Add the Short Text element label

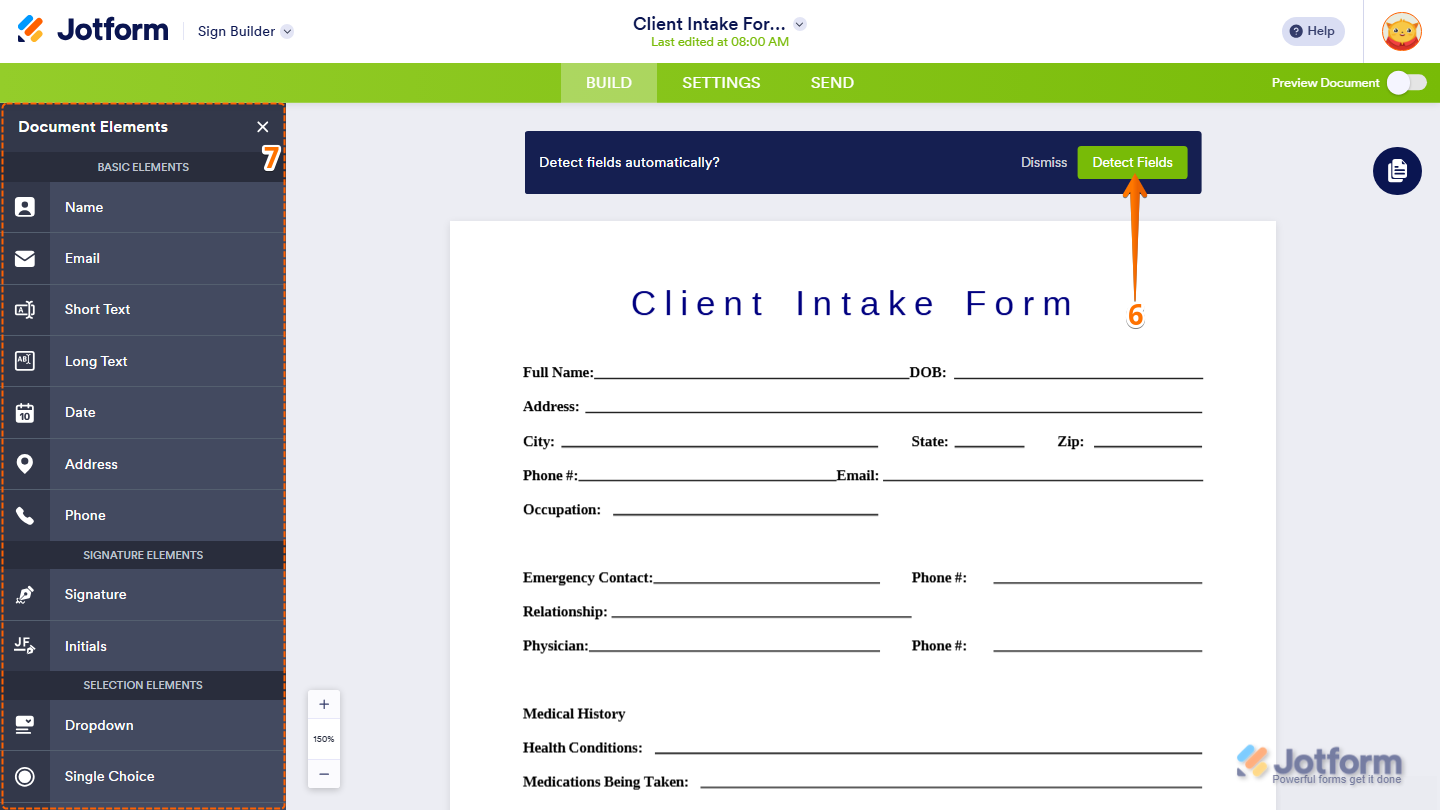click(97, 309)
